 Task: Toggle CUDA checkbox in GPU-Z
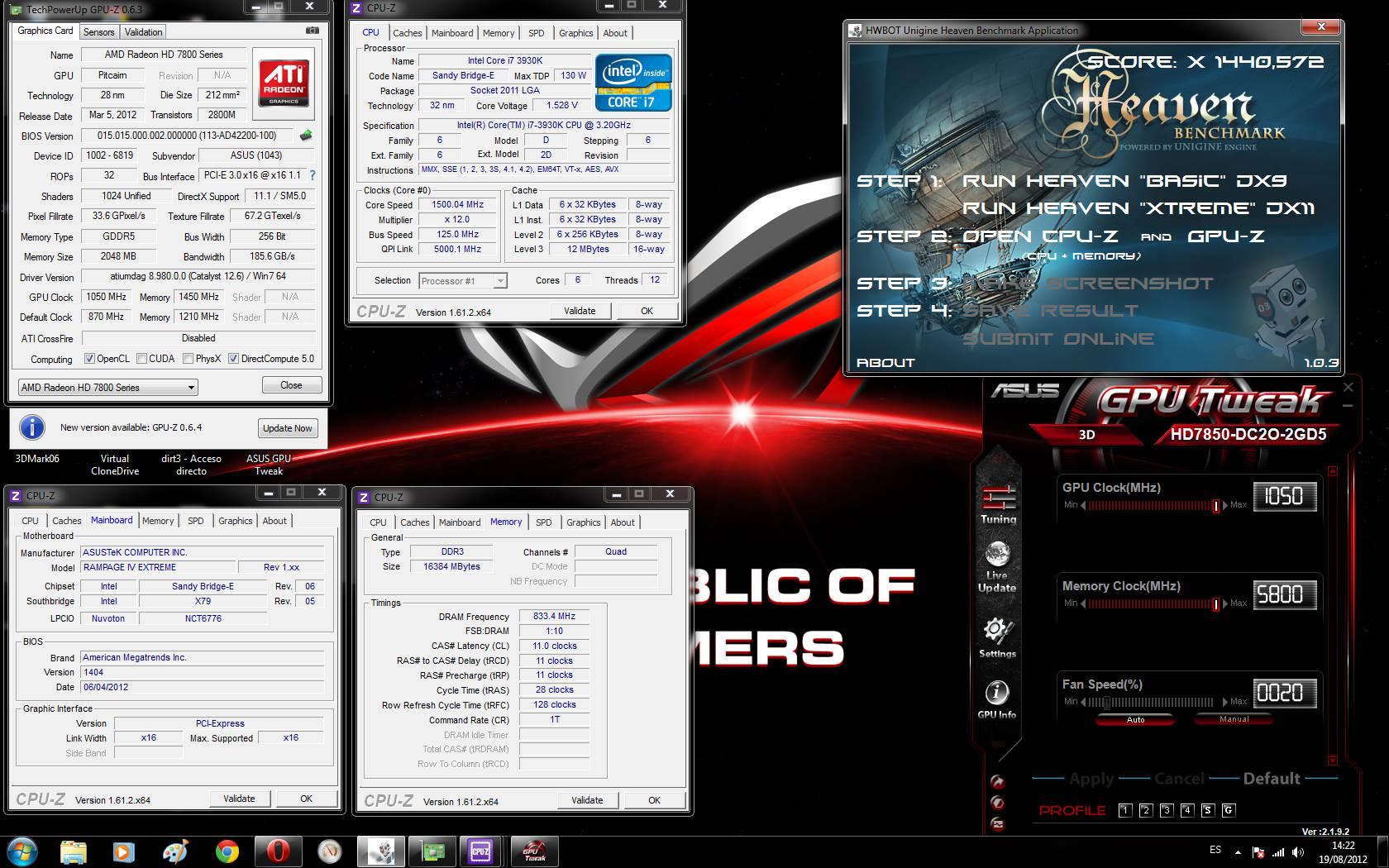141,359
